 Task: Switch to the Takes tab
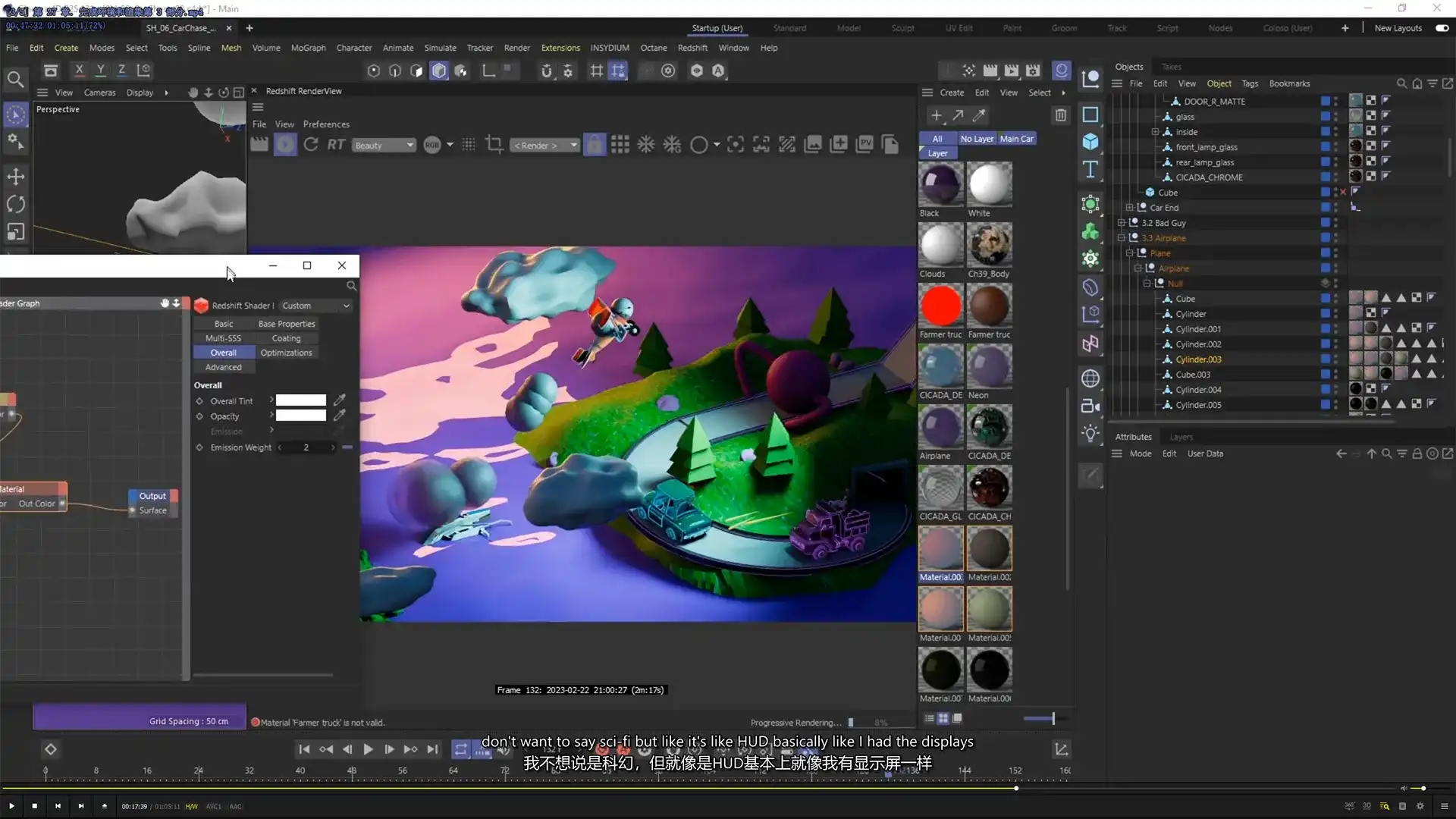click(x=1173, y=66)
